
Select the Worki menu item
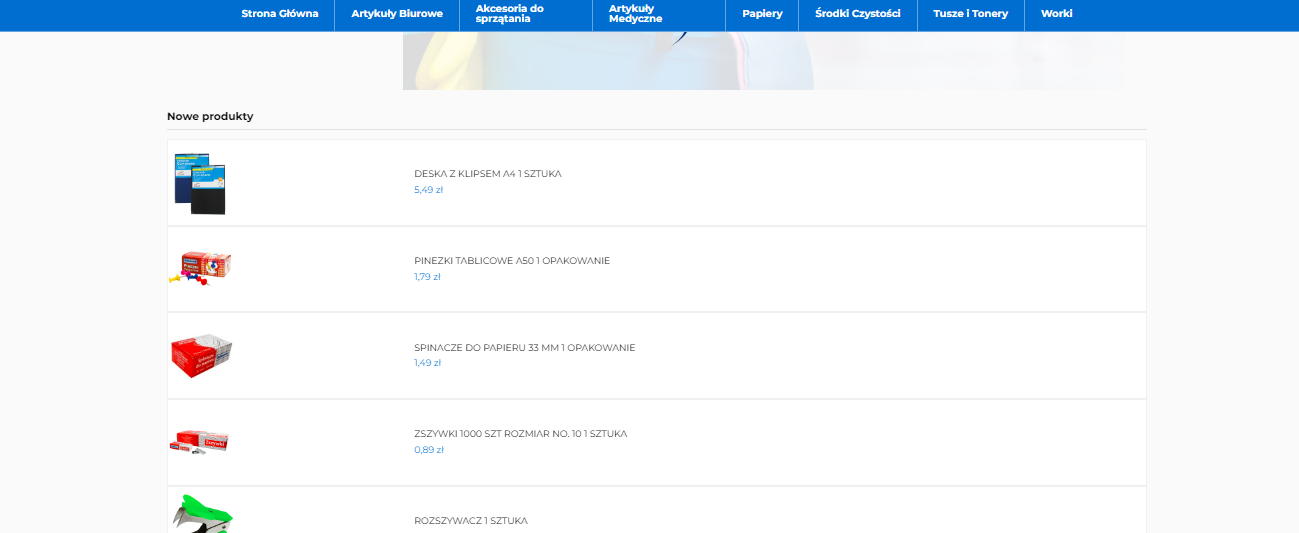coord(1057,14)
